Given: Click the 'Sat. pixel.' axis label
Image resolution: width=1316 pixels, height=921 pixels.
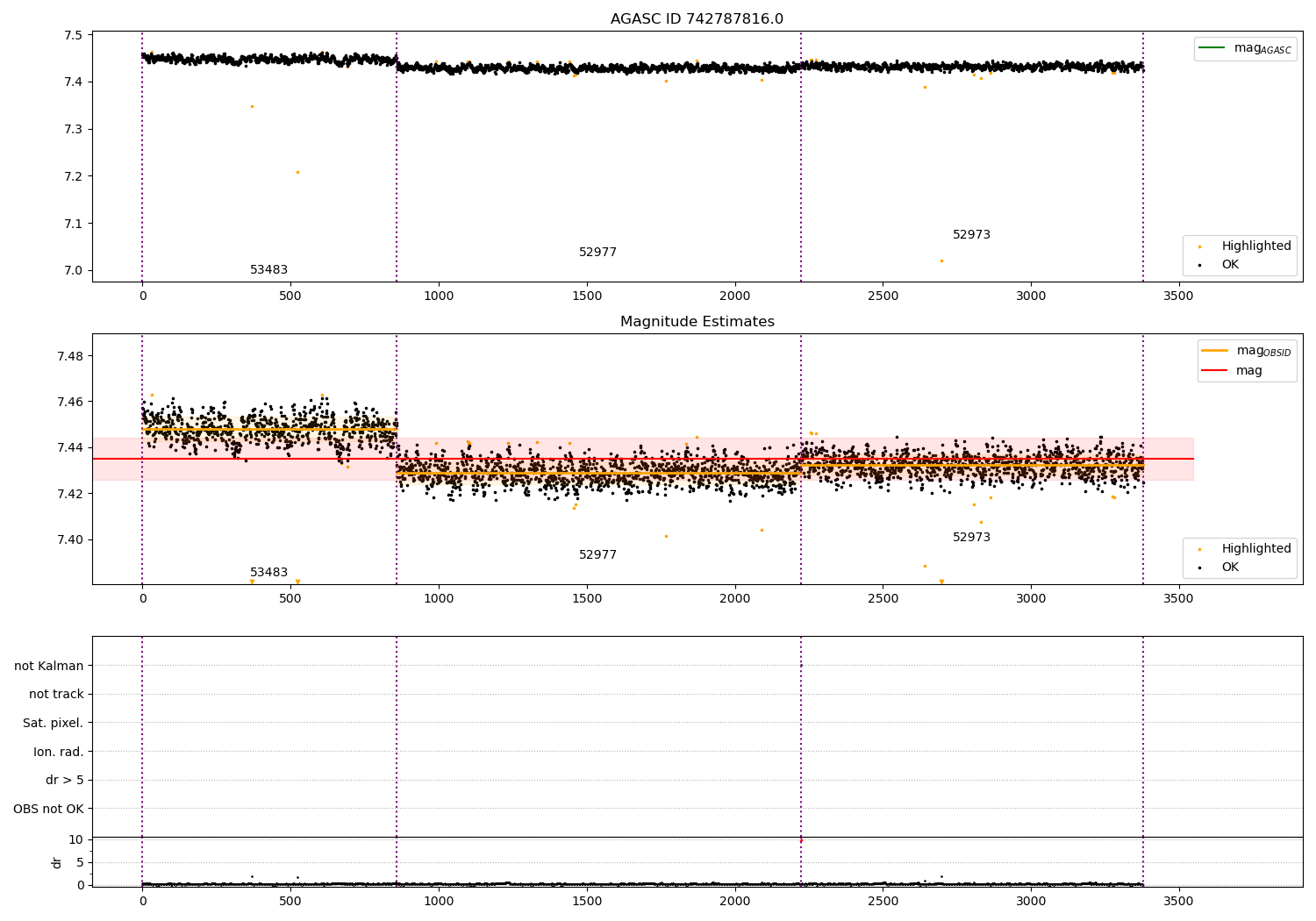Looking at the screenshot, I should click(x=54, y=724).
